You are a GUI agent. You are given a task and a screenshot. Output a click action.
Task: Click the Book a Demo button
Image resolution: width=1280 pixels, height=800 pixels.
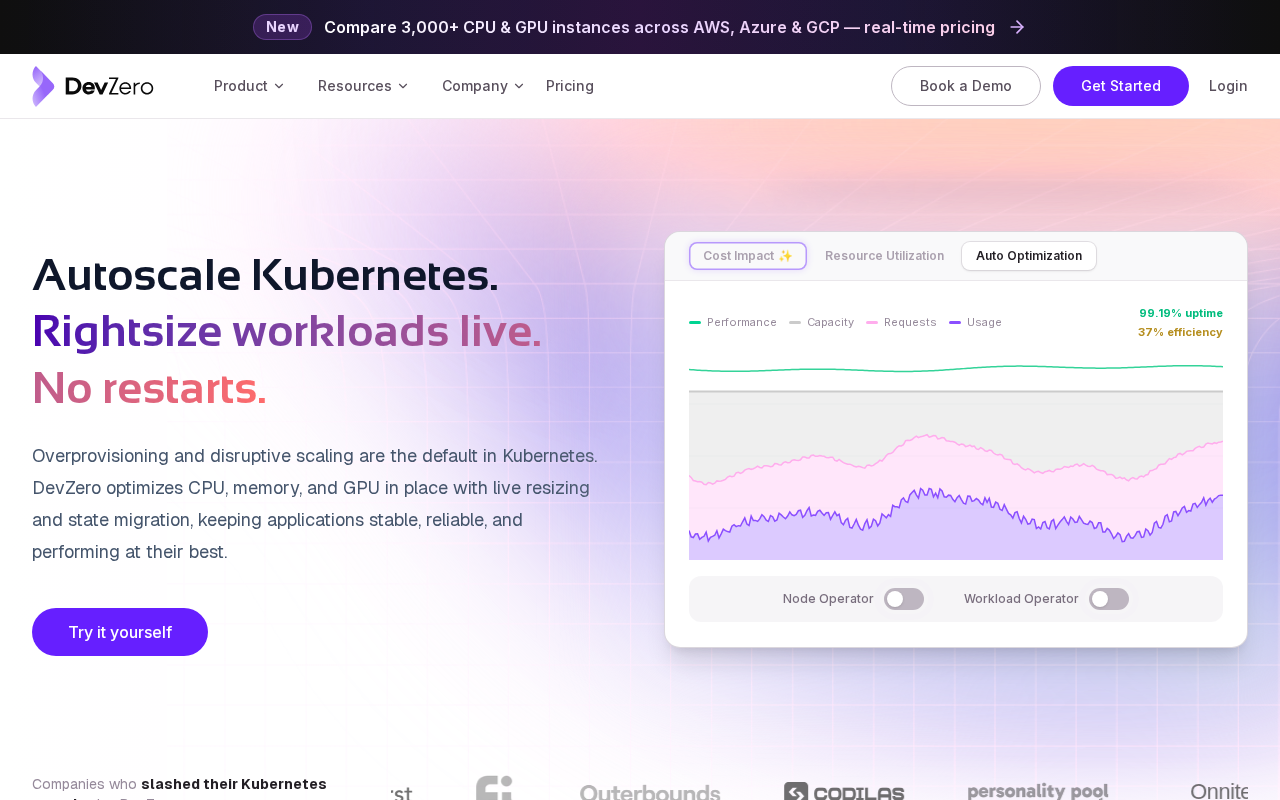coord(966,86)
